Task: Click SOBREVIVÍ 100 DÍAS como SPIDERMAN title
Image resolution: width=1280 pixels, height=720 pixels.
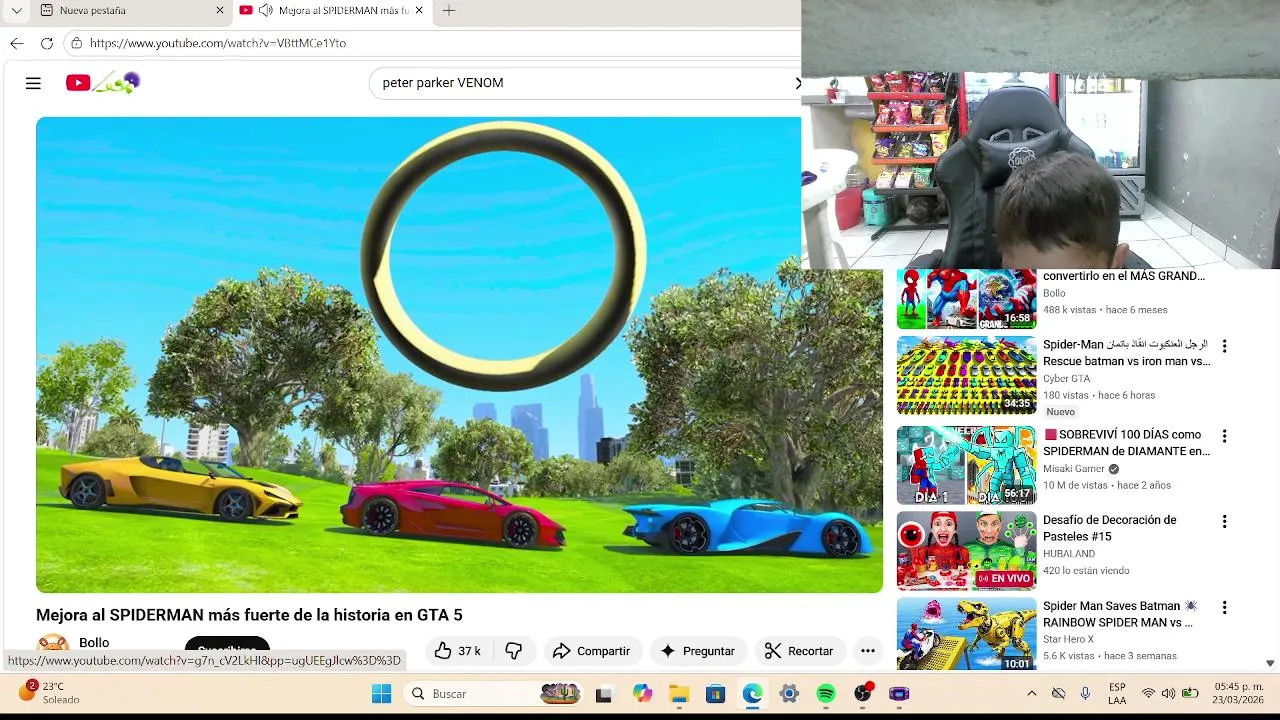Action: coord(1127,443)
